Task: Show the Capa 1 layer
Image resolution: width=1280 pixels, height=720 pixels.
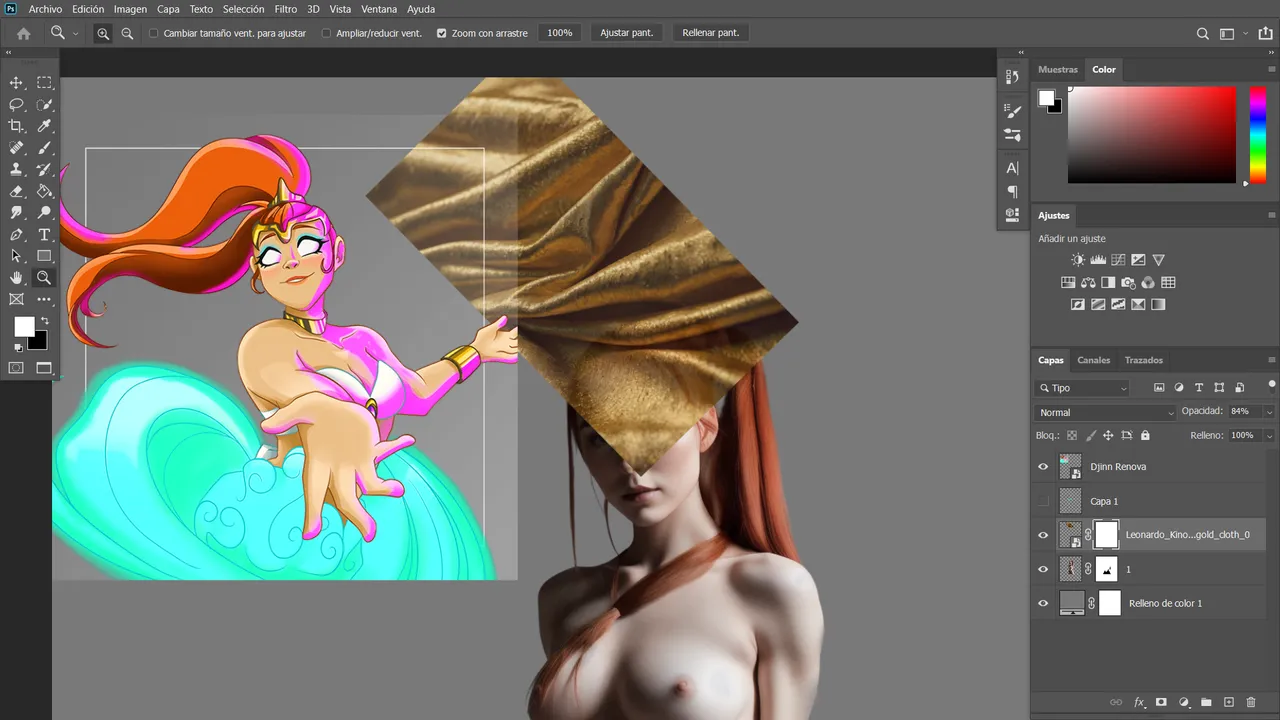Action: pyautogui.click(x=1043, y=501)
